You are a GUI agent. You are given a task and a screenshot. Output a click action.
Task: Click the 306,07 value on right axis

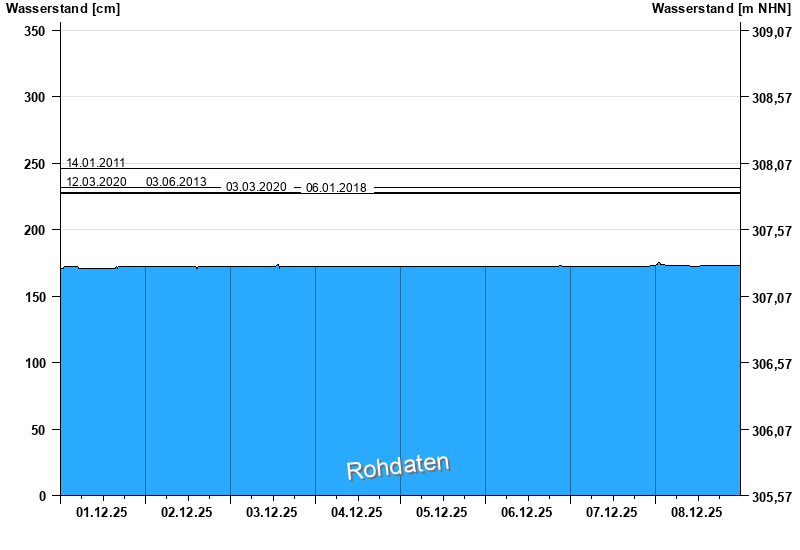click(772, 431)
